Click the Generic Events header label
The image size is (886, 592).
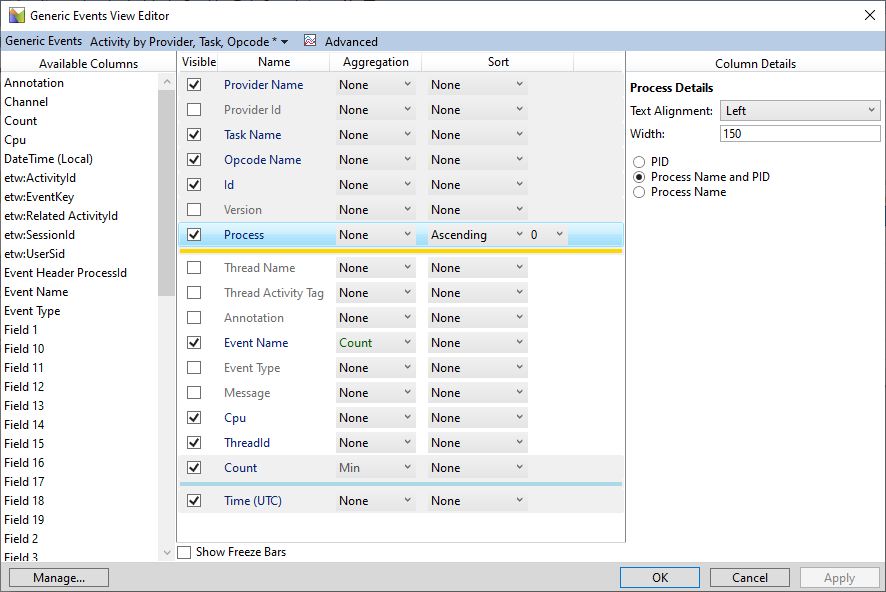coord(43,41)
